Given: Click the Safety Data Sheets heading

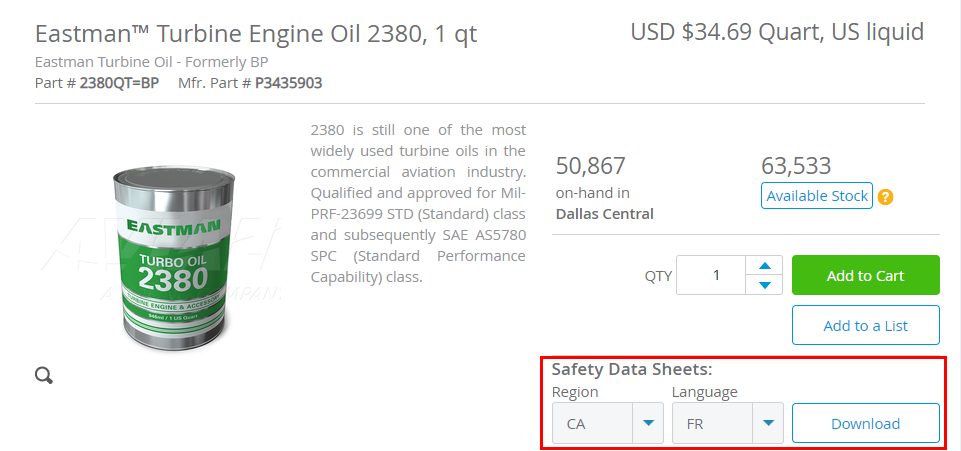Looking at the screenshot, I should point(631,369).
